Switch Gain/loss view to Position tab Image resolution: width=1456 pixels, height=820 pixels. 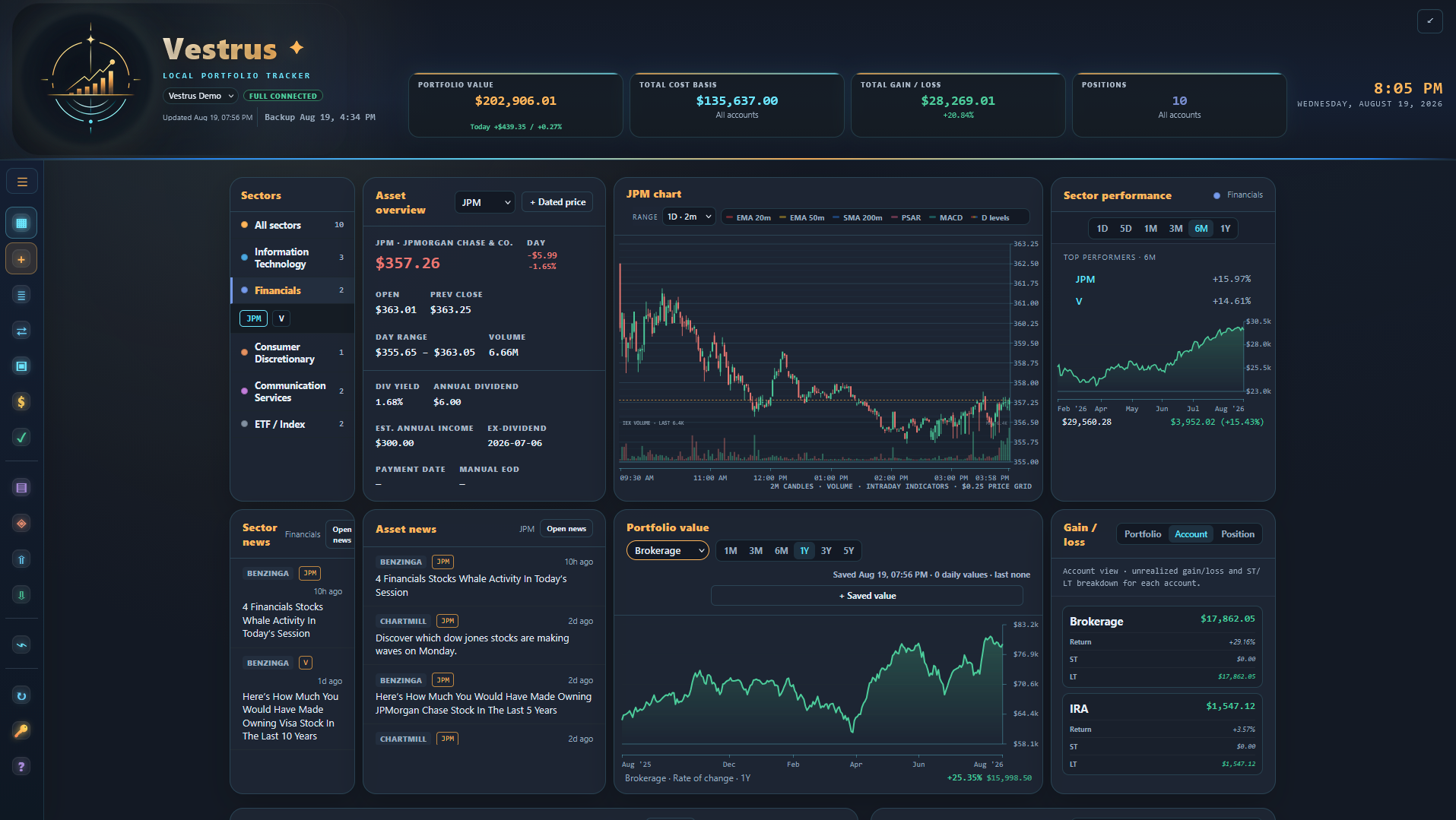(1237, 534)
